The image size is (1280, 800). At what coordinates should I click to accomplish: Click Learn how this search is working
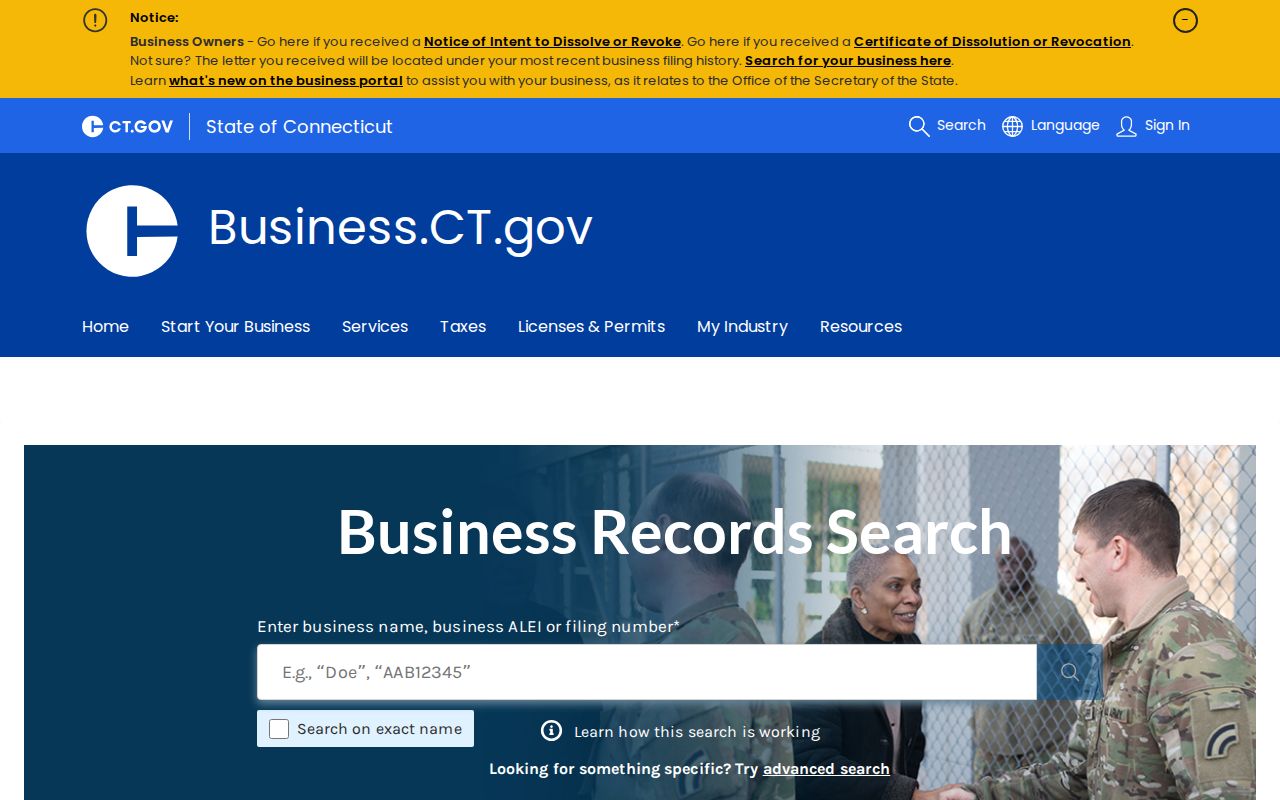coord(697,732)
